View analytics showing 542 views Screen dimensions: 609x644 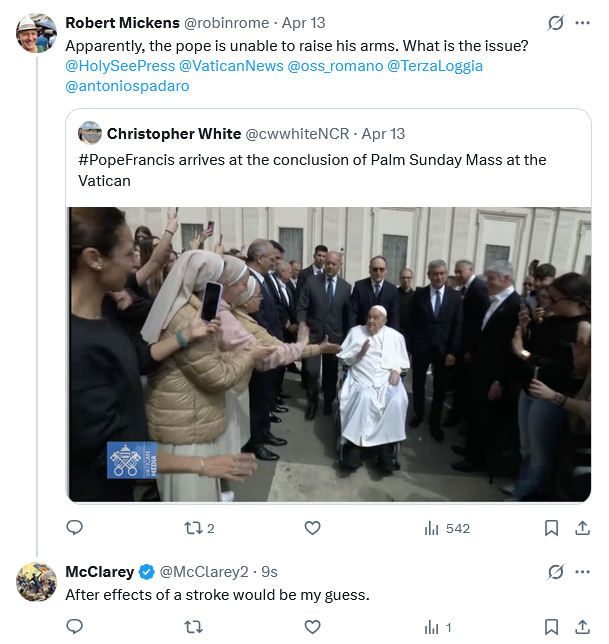[x=446, y=528]
